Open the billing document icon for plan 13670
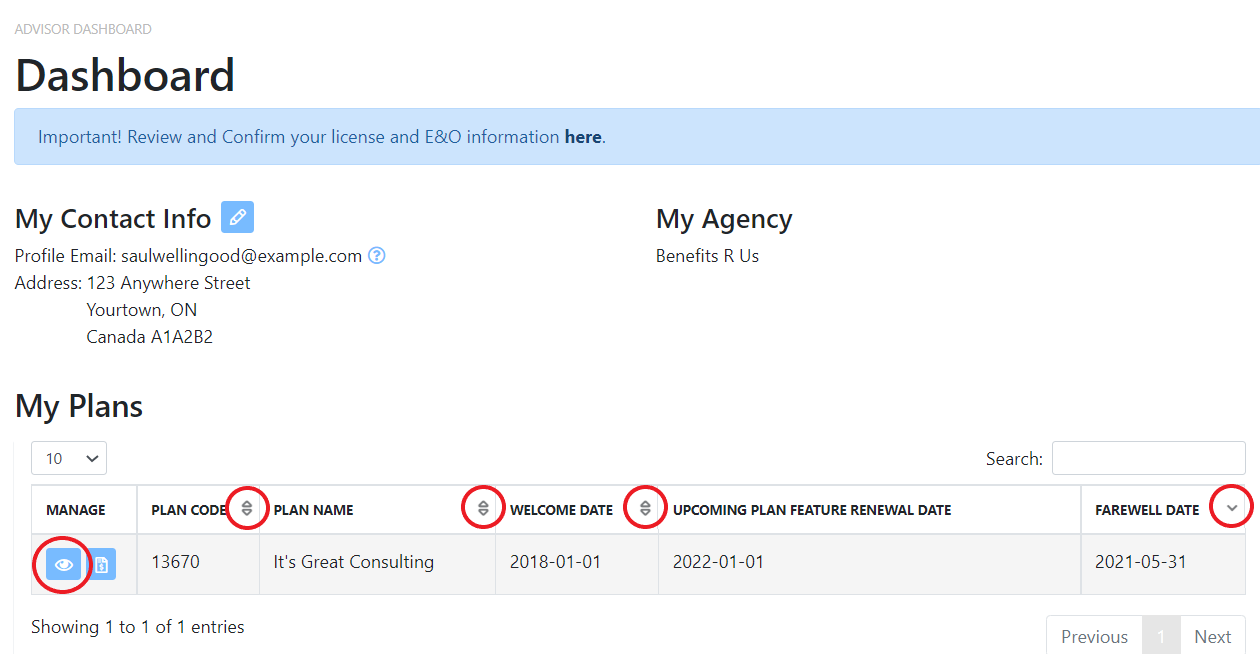 [x=101, y=565]
